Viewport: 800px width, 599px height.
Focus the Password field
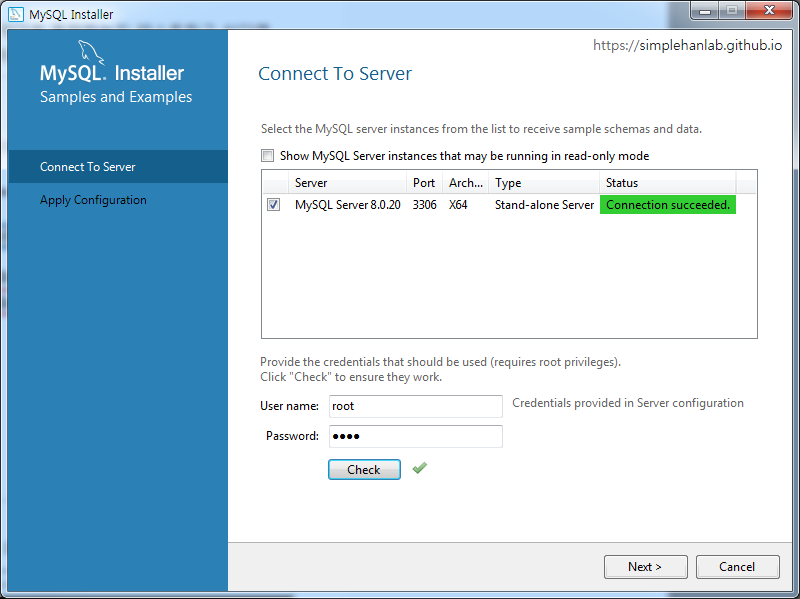[416, 436]
